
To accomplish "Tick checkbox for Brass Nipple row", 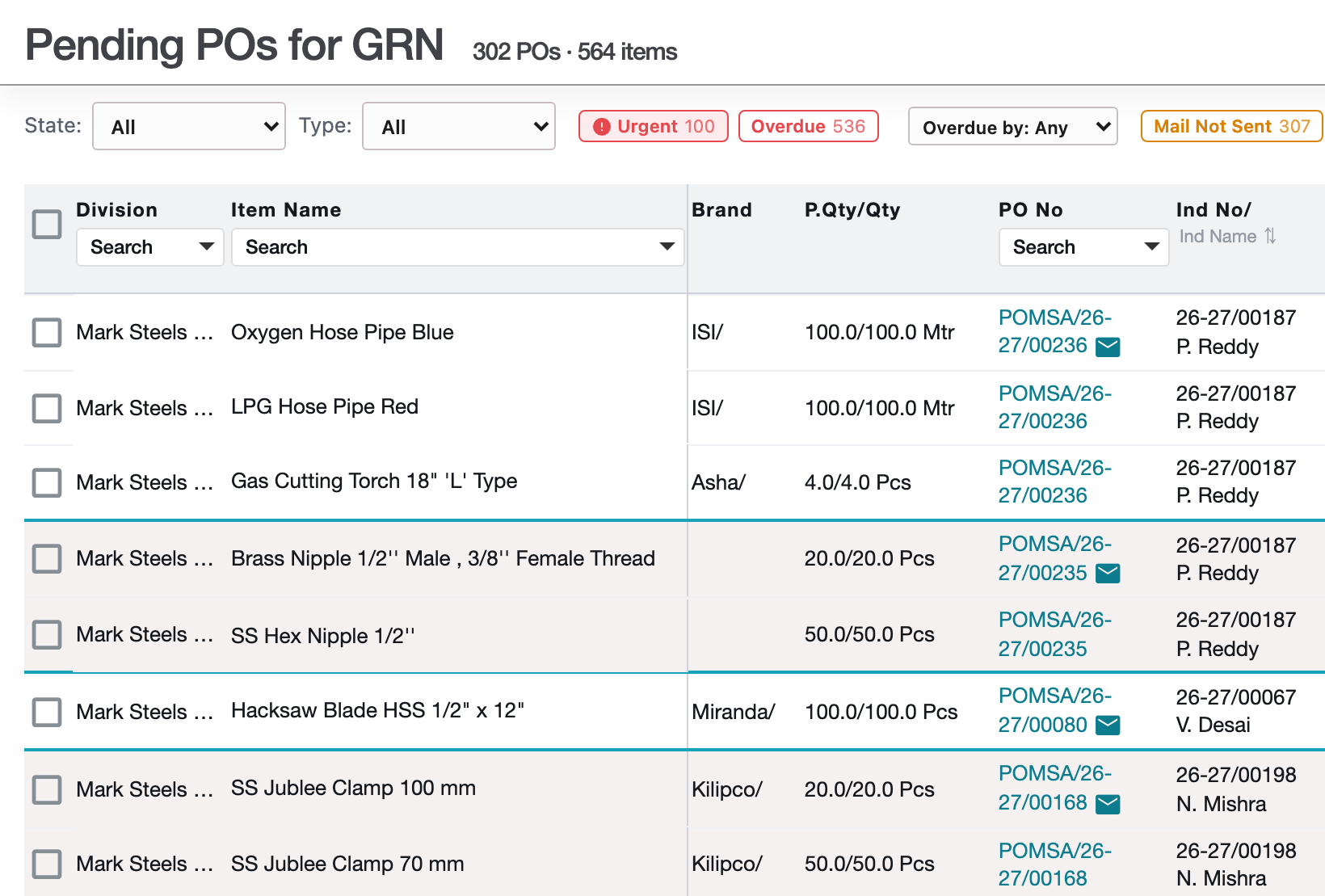I will pyautogui.click(x=47, y=558).
